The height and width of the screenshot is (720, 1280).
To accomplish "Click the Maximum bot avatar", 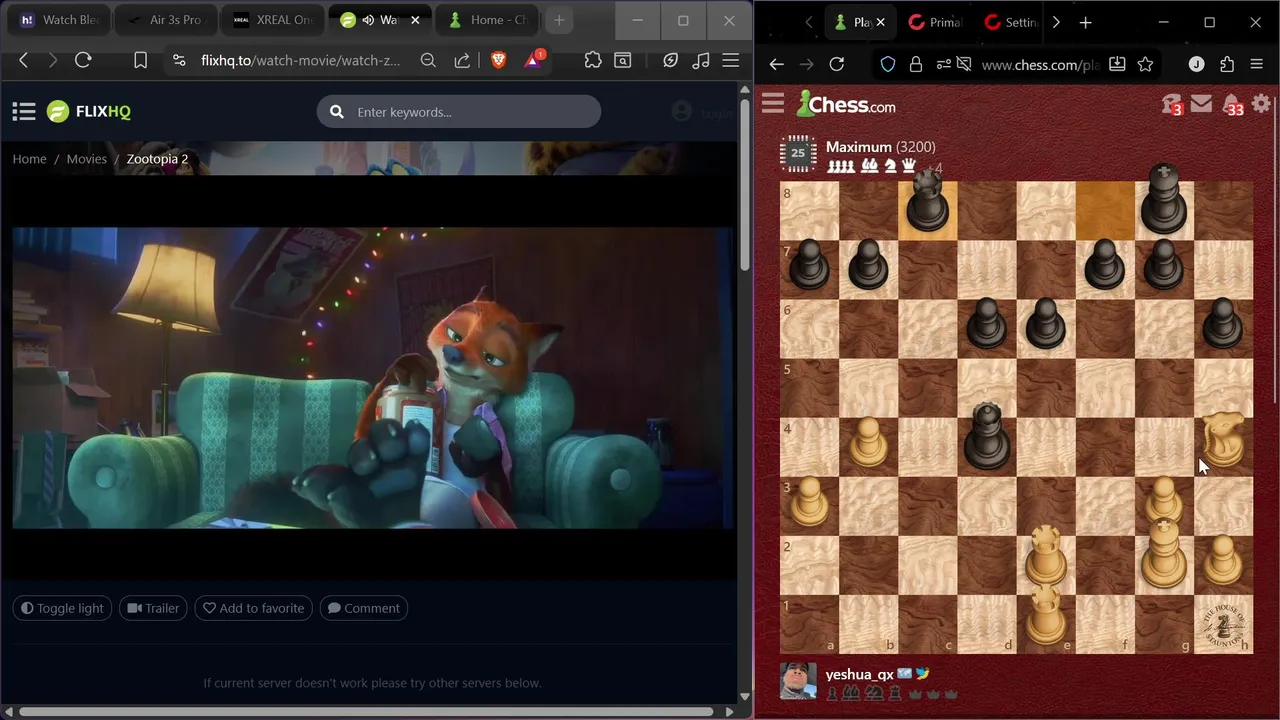I will tap(798, 153).
